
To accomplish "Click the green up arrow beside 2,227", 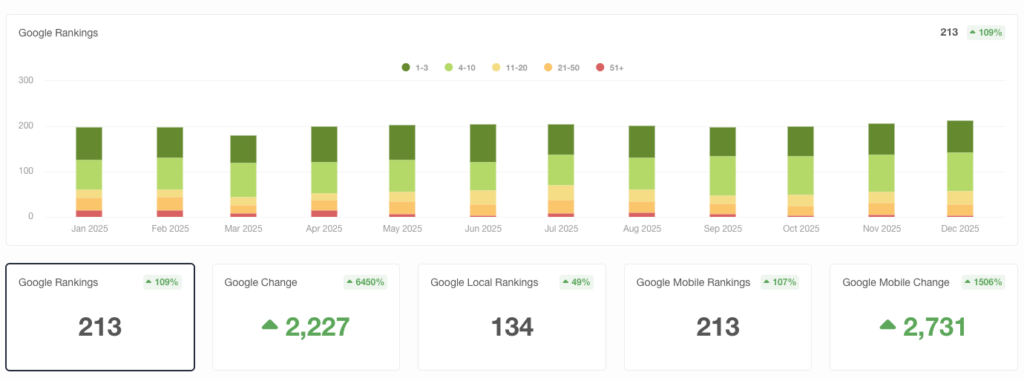I will pyautogui.click(x=270, y=325).
